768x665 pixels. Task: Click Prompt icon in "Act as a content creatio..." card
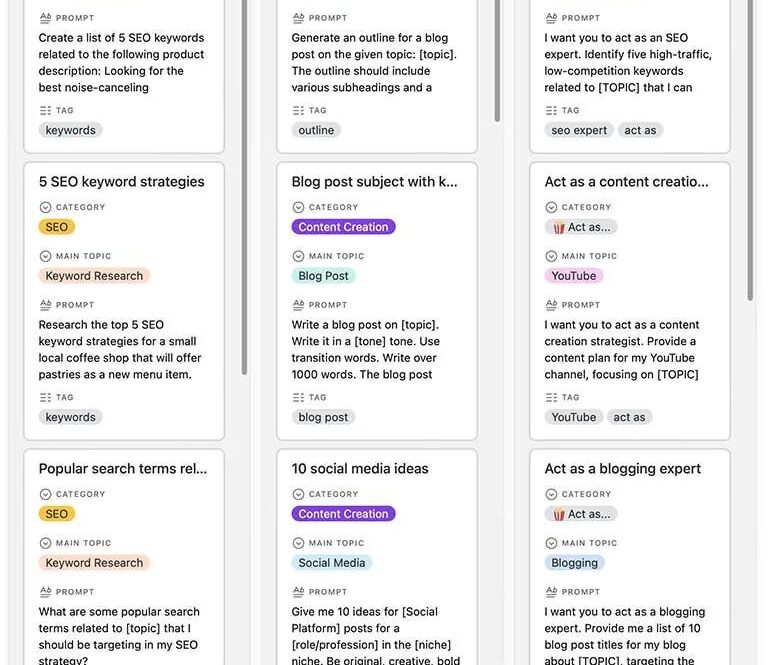point(551,305)
